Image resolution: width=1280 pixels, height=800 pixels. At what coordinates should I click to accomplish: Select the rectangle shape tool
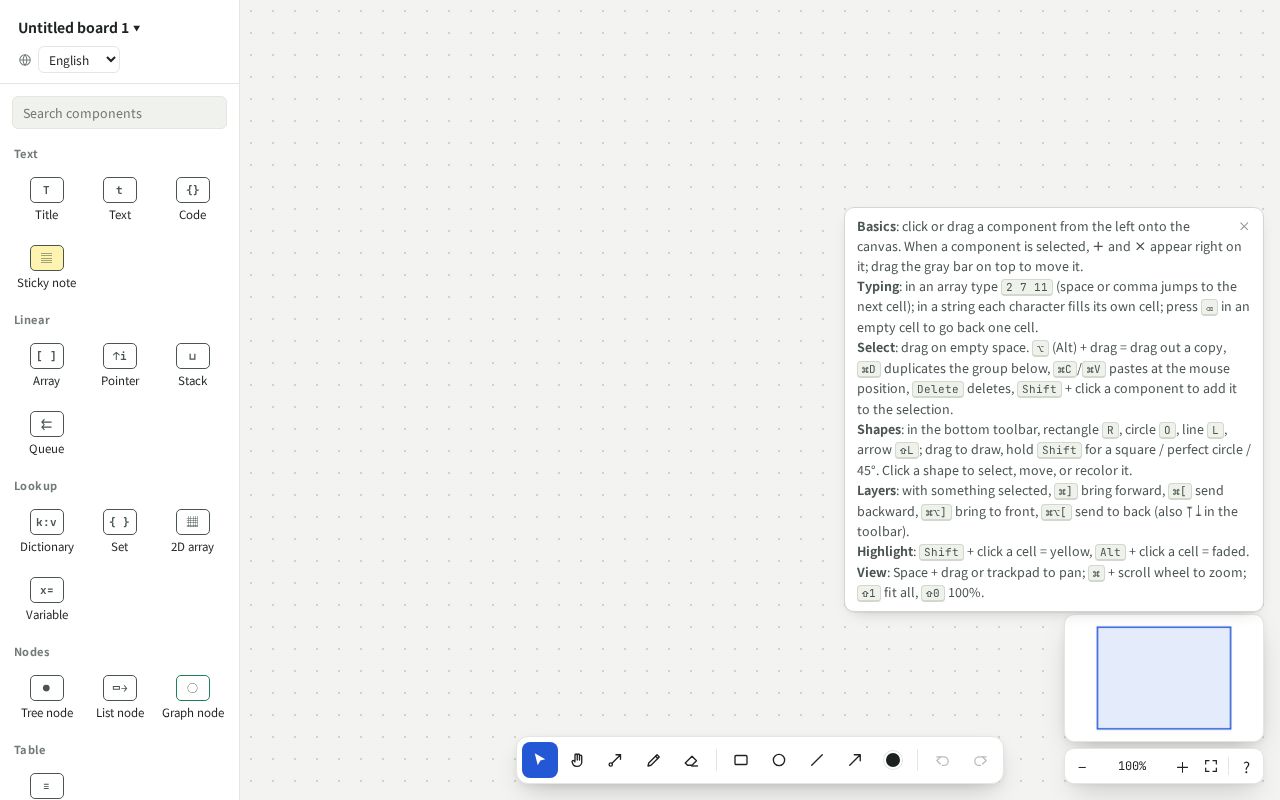(741, 760)
